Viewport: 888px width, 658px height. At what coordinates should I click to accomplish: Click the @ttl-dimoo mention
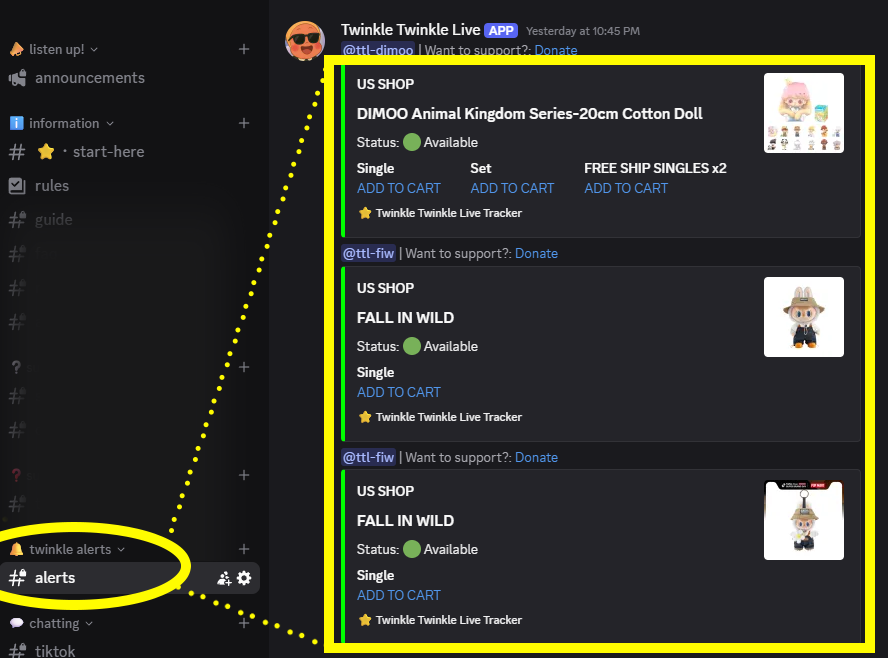378,50
